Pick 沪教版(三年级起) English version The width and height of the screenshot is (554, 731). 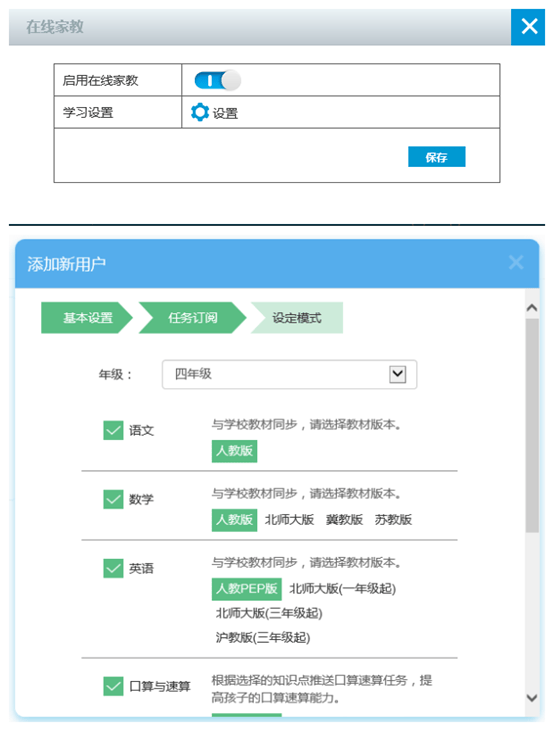(263, 637)
